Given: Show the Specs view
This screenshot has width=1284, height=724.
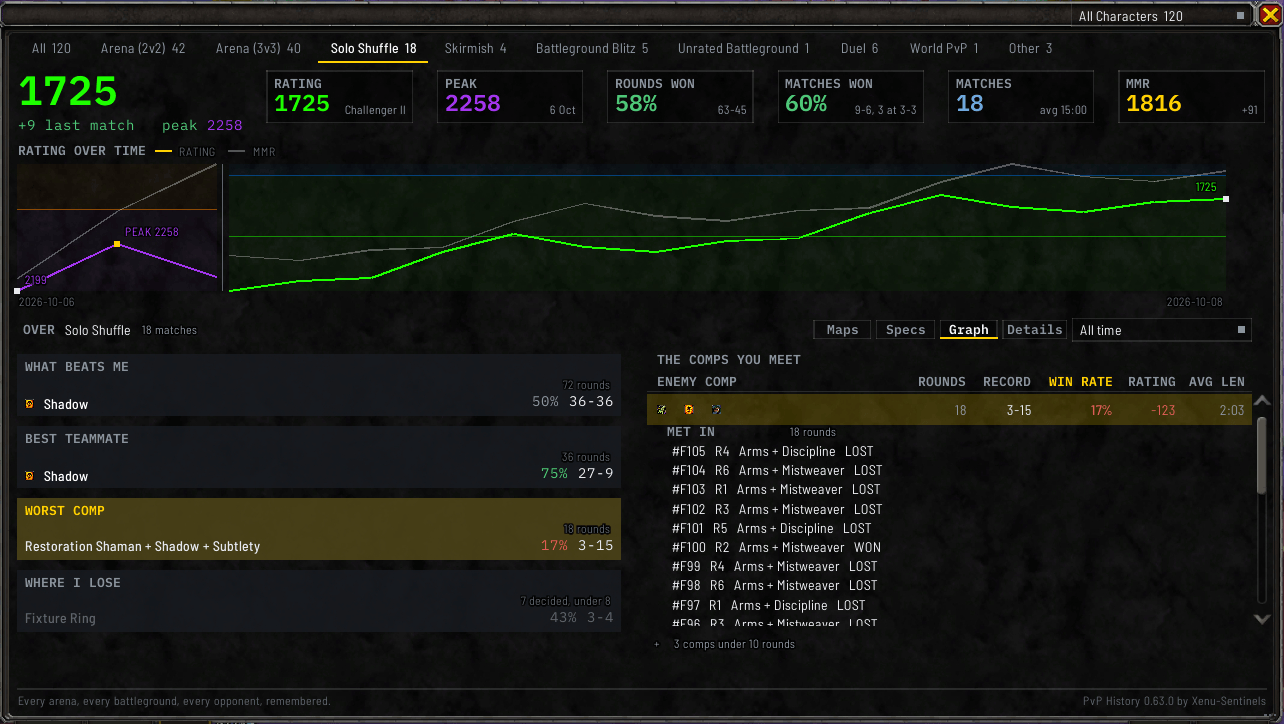Looking at the screenshot, I should [906, 330].
